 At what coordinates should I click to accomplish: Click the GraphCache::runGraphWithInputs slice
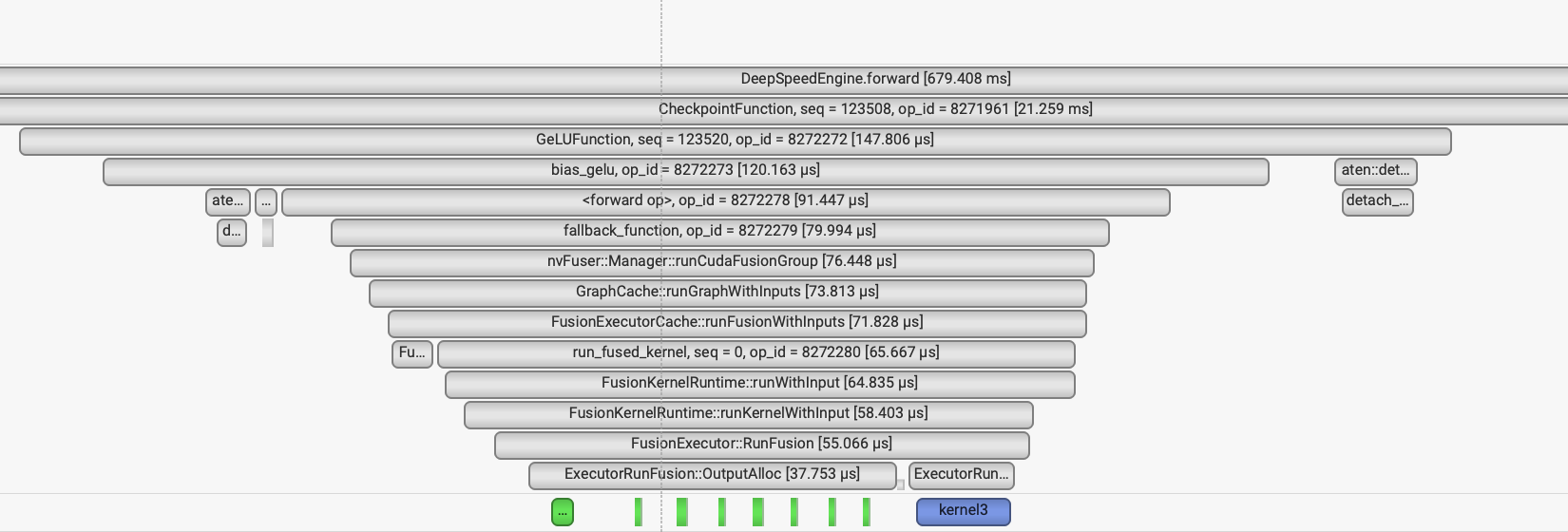(x=727, y=292)
